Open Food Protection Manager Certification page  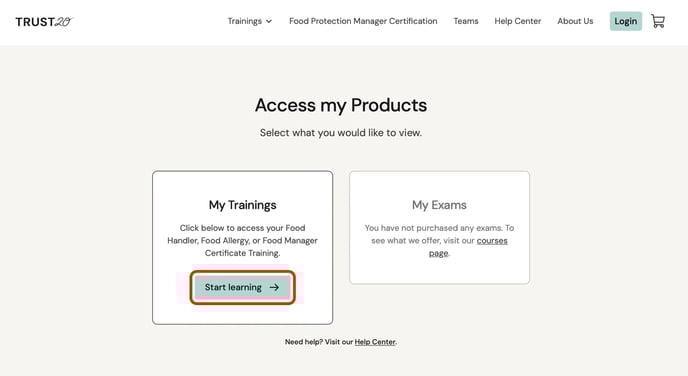coord(363,21)
